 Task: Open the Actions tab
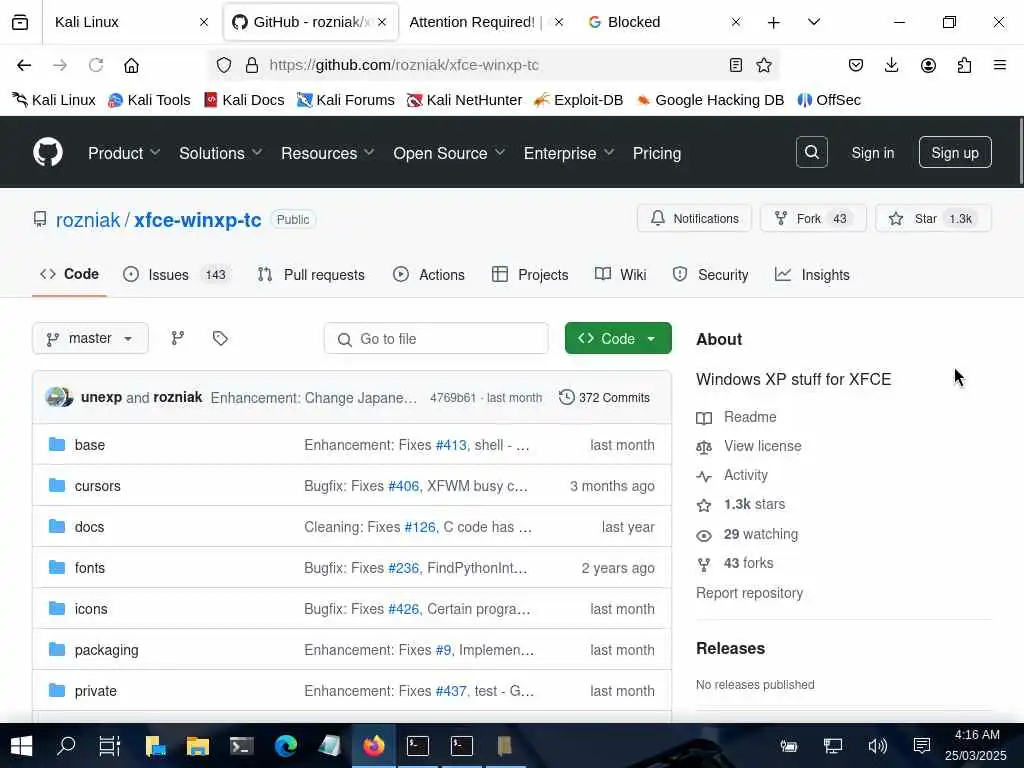coord(429,275)
